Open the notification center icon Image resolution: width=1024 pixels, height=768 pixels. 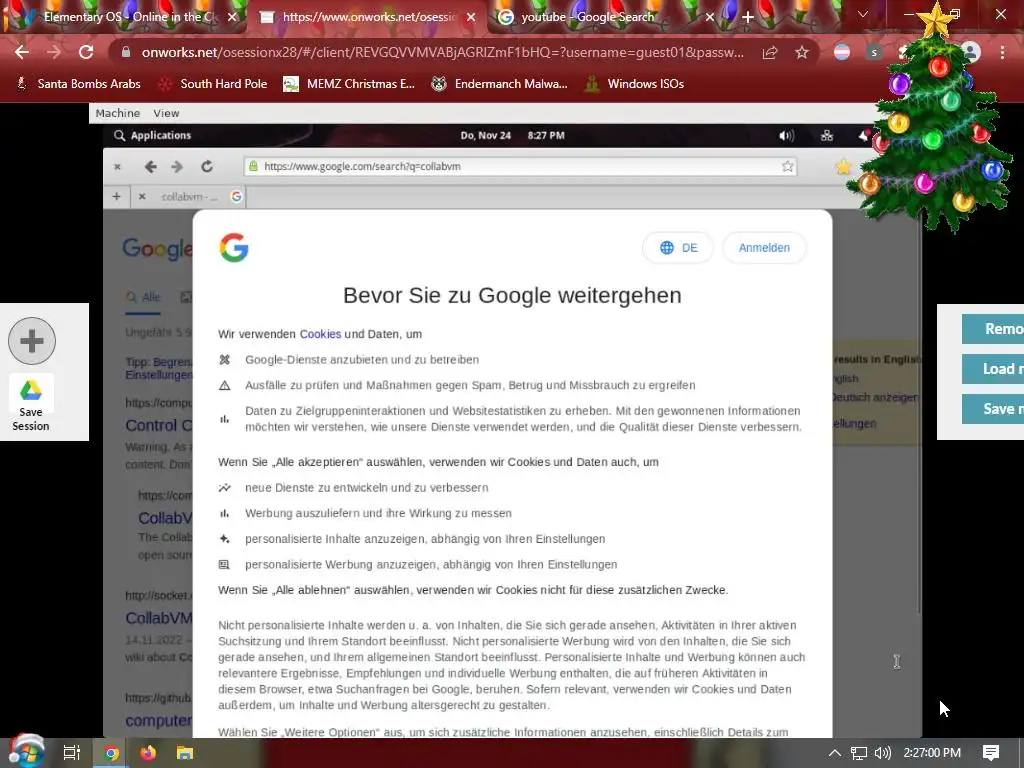point(991,753)
